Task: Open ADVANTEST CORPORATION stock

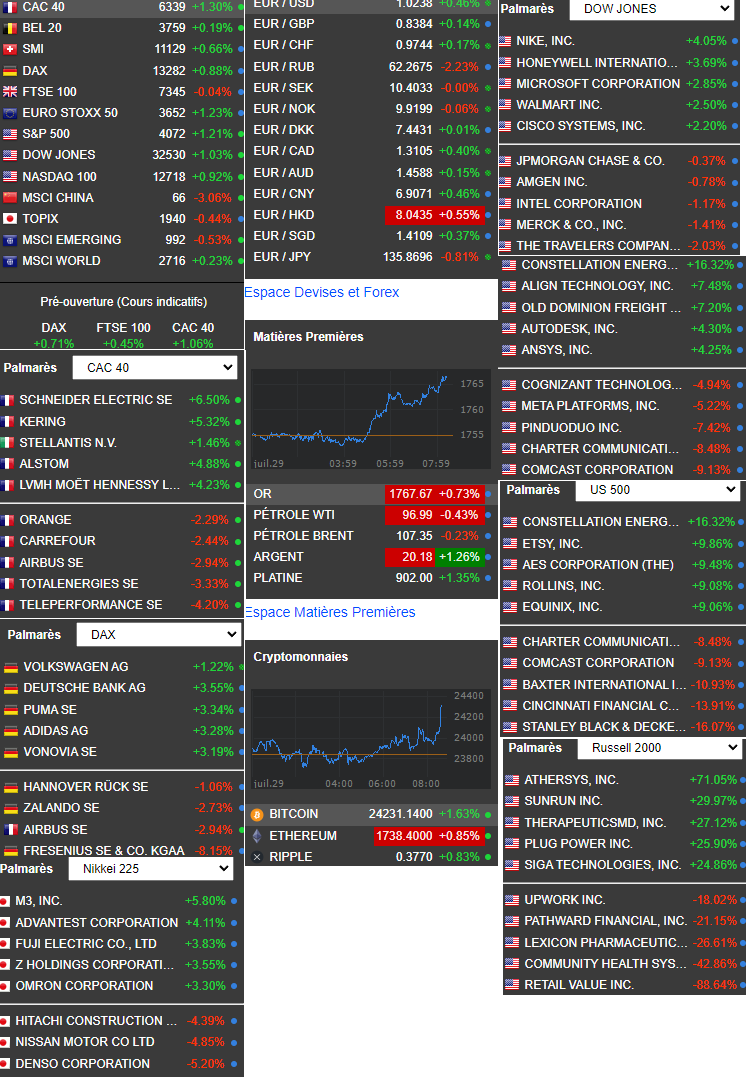Action: (x=120, y=922)
